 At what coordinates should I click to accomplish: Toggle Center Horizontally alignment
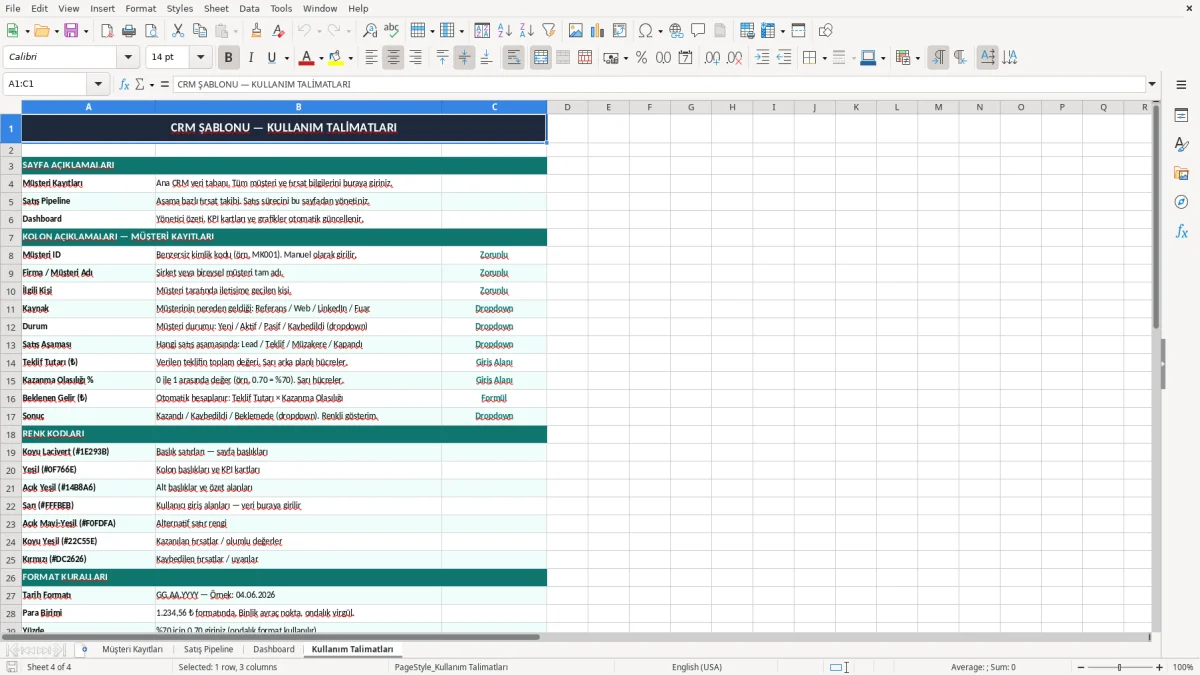(393, 58)
